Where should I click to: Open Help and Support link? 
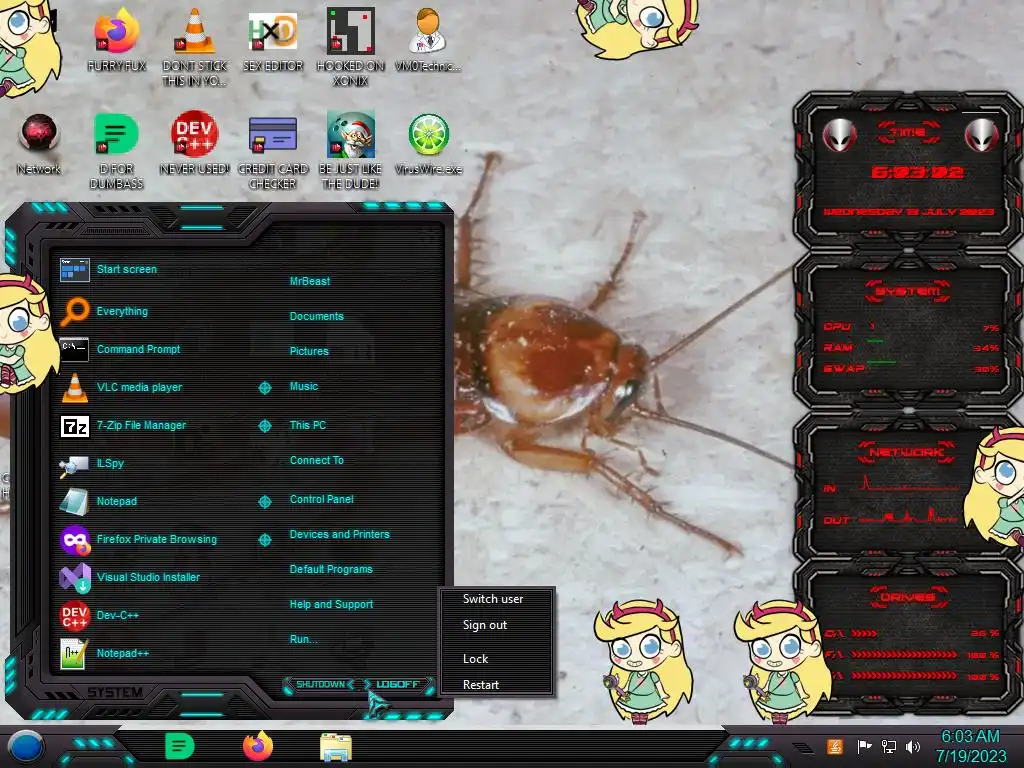[x=331, y=605]
